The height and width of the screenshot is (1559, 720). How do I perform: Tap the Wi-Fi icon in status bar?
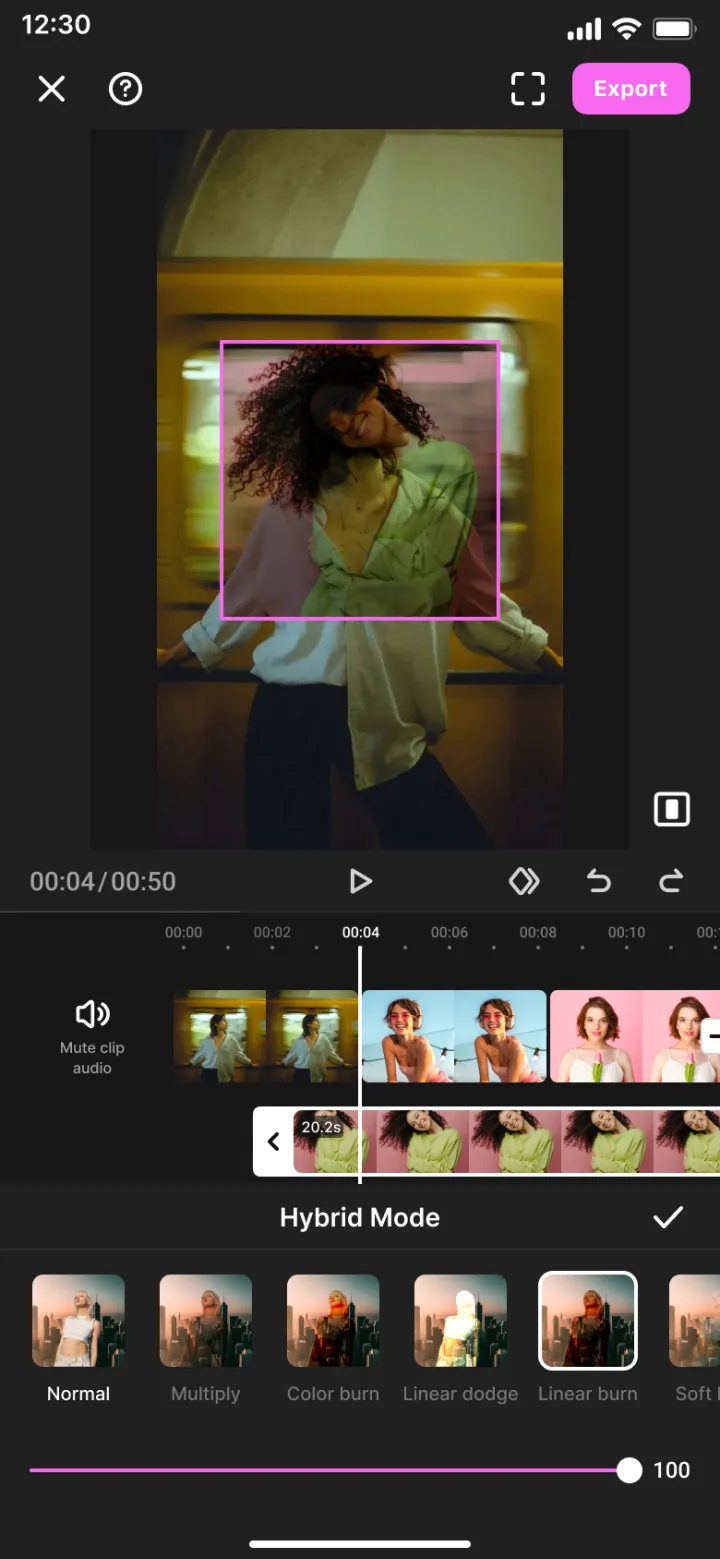click(x=627, y=29)
